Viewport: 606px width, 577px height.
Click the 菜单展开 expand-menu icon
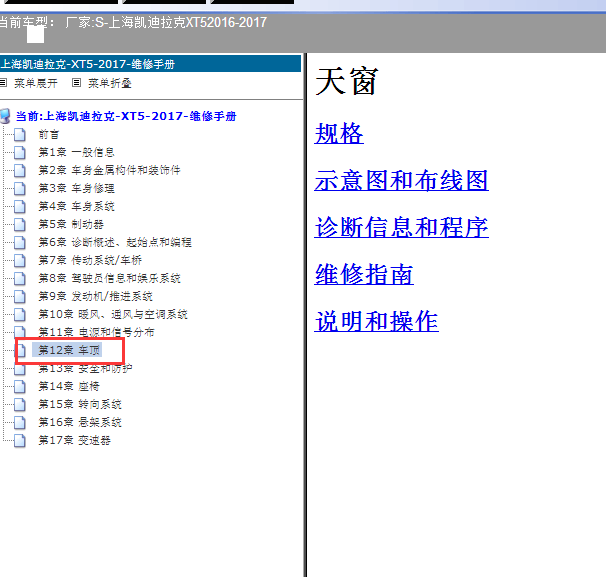[x=3, y=83]
